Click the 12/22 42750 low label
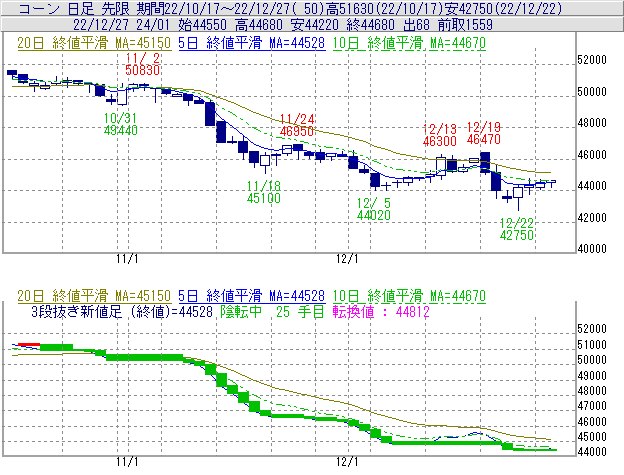 tap(517, 229)
